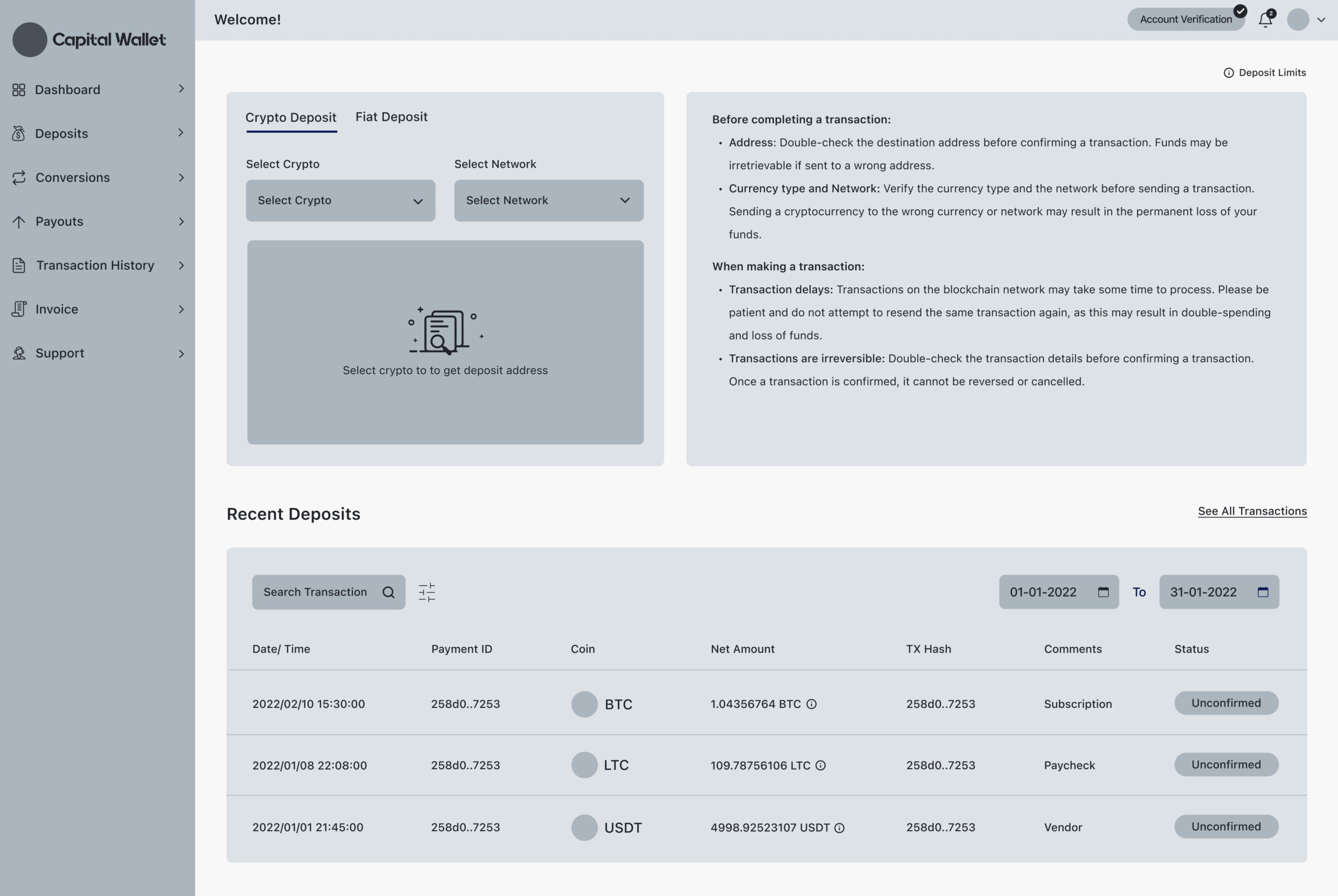Open the Deposit Limits link
Image resolution: width=1338 pixels, height=896 pixels.
(x=1272, y=73)
